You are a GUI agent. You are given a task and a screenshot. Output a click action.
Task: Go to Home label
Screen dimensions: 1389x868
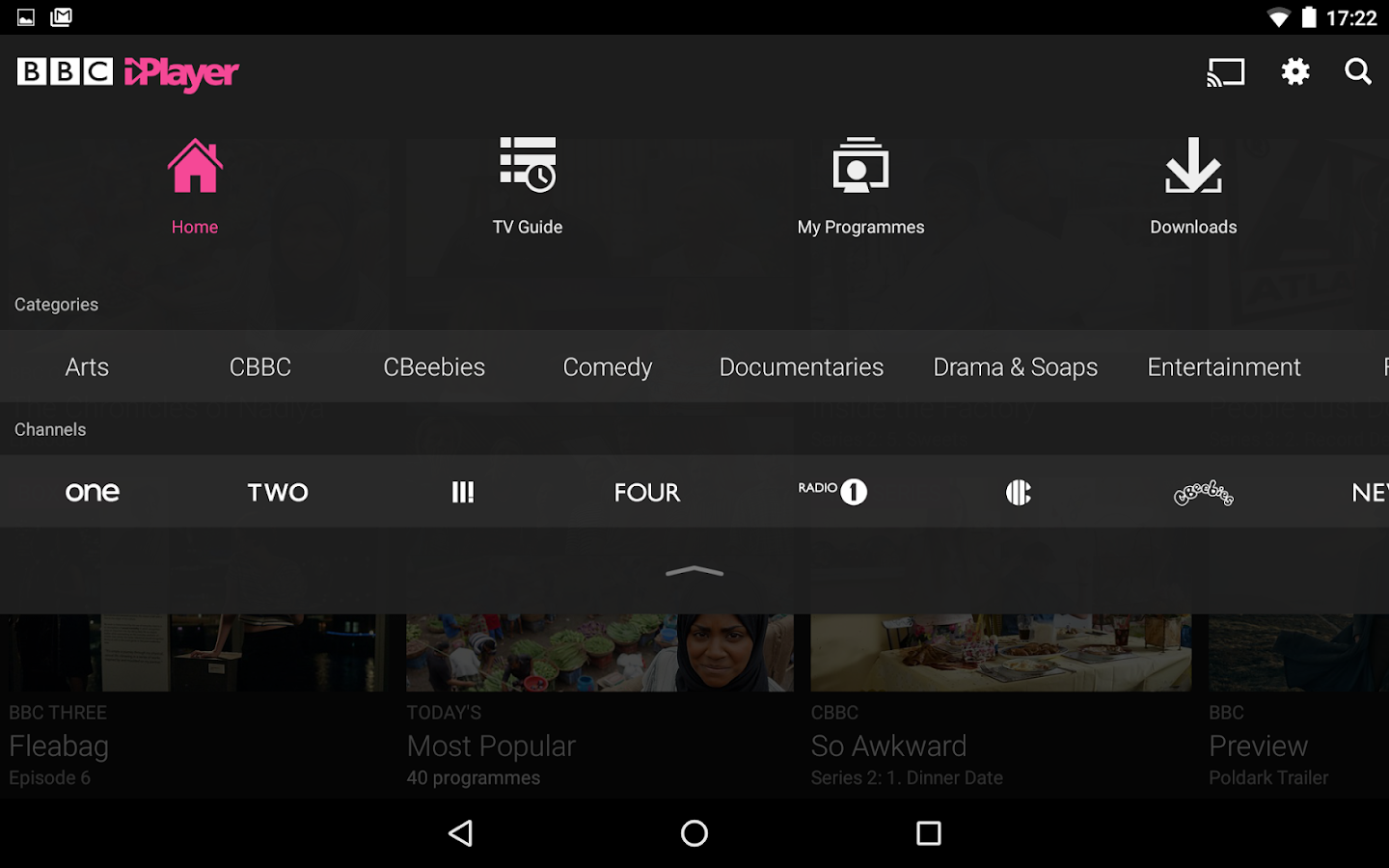click(x=195, y=227)
